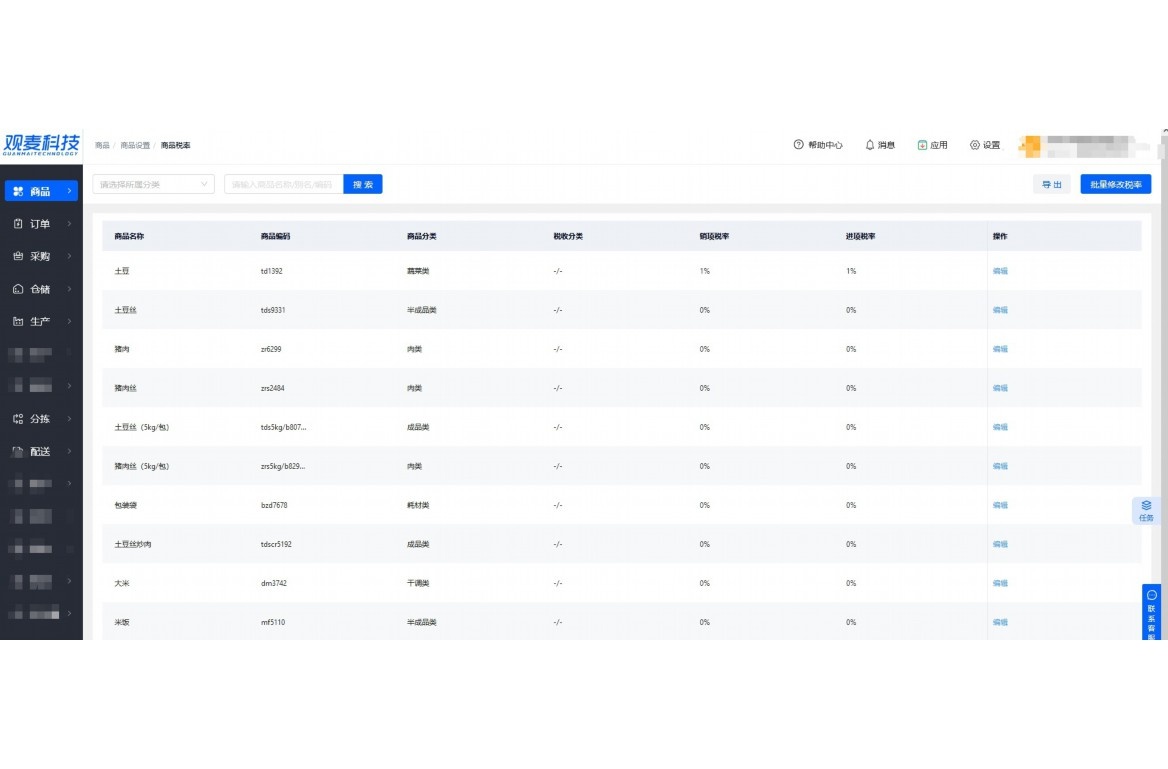The width and height of the screenshot is (1168, 769).
Task: Select the 配送 menu item
Action: 40,452
